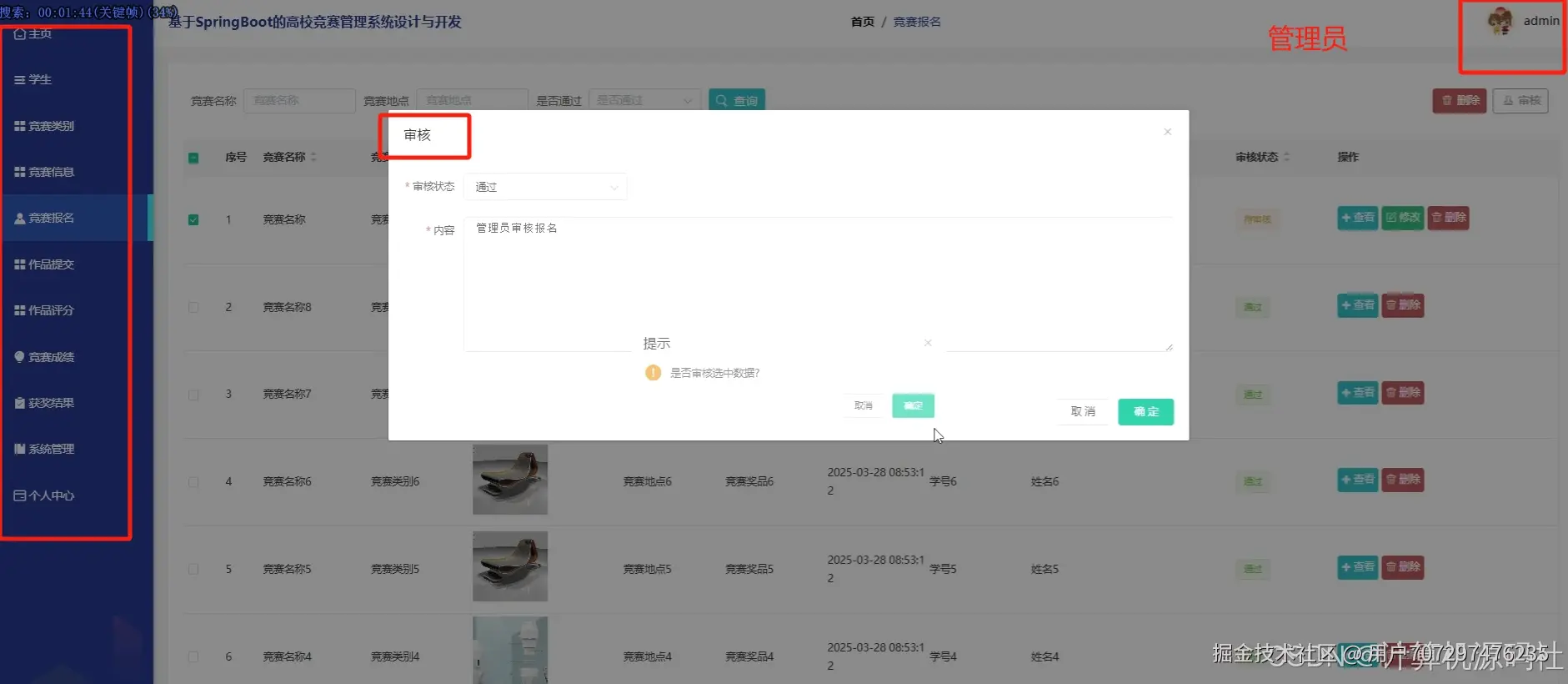
Task: Click the admin username text
Action: tap(1541, 21)
